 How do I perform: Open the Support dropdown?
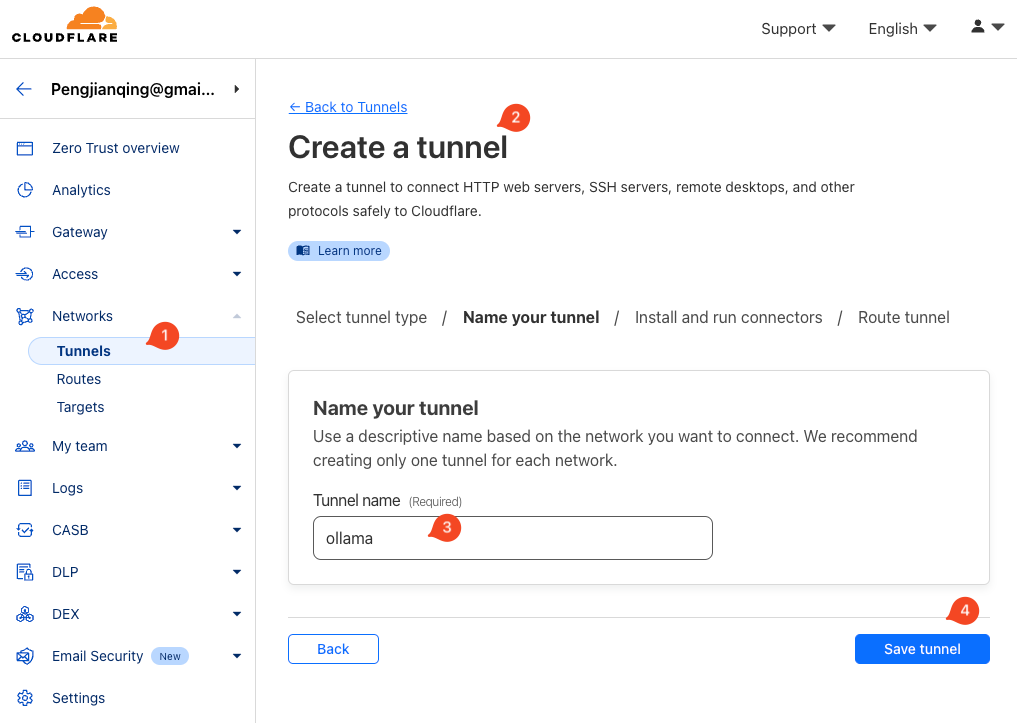798,28
